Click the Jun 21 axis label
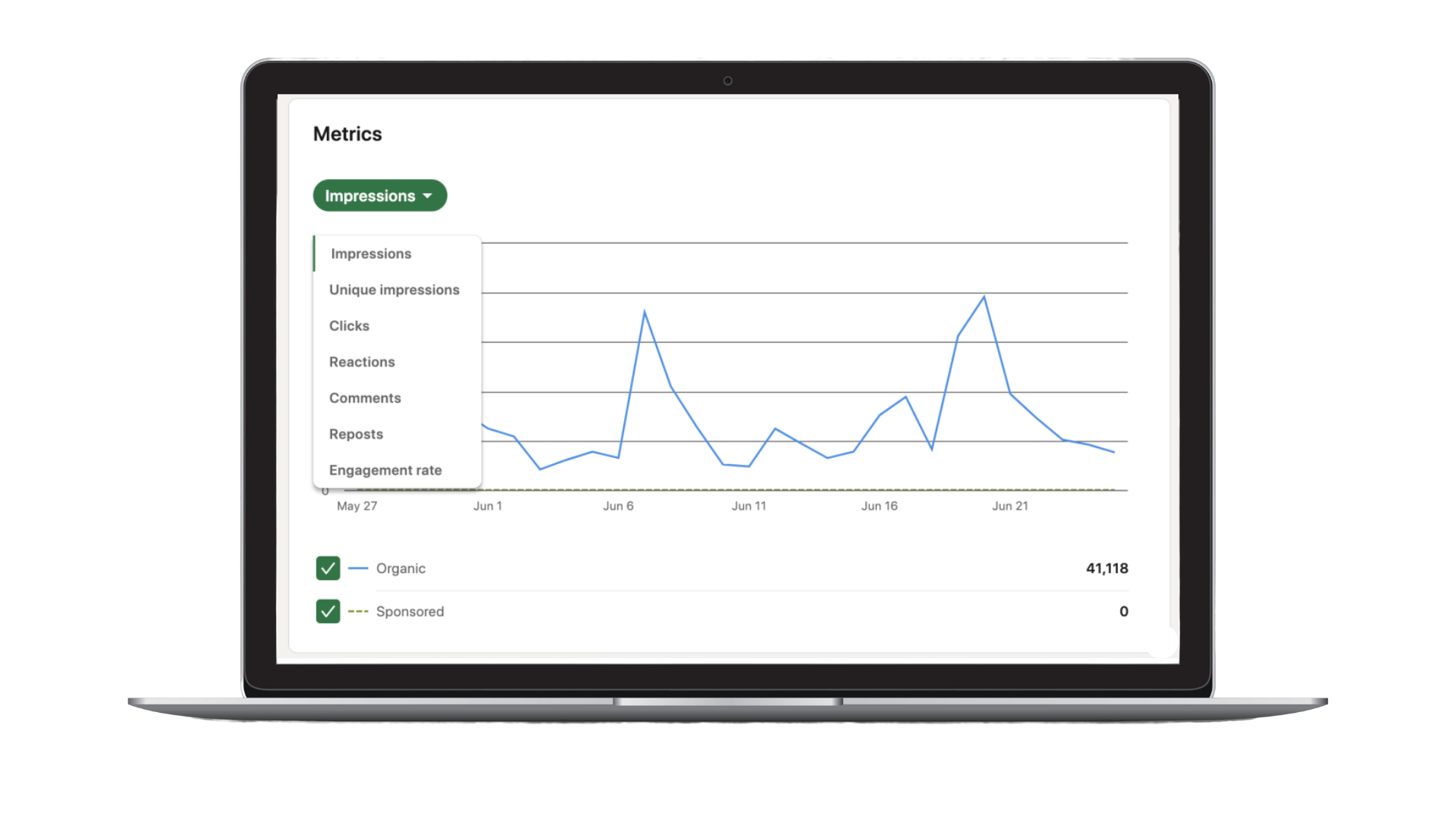Image resolution: width=1456 pixels, height=819 pixels. click(1010, 506)
